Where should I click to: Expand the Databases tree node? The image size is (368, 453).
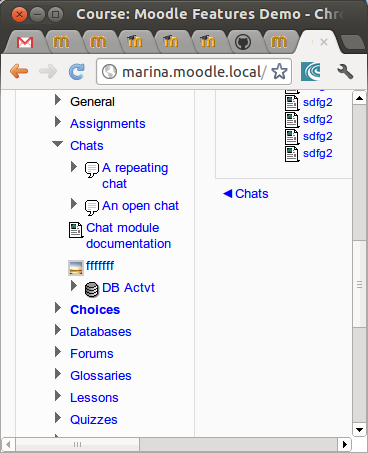(x=58, y=330)
